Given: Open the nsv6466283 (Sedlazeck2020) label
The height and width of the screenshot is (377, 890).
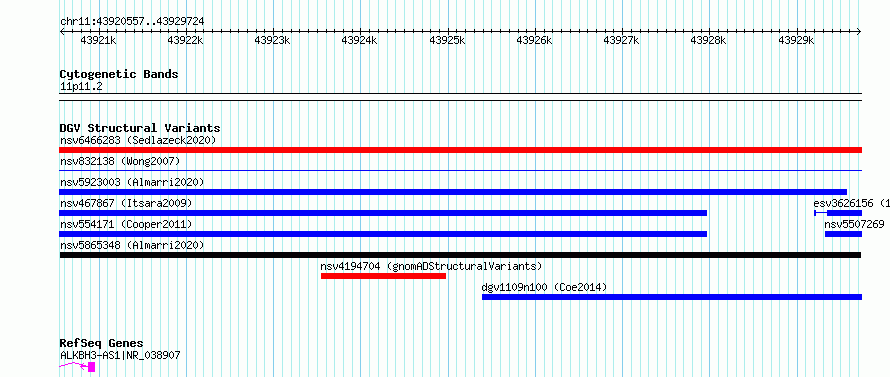Looking at the screenshot, I should (138, 140).
